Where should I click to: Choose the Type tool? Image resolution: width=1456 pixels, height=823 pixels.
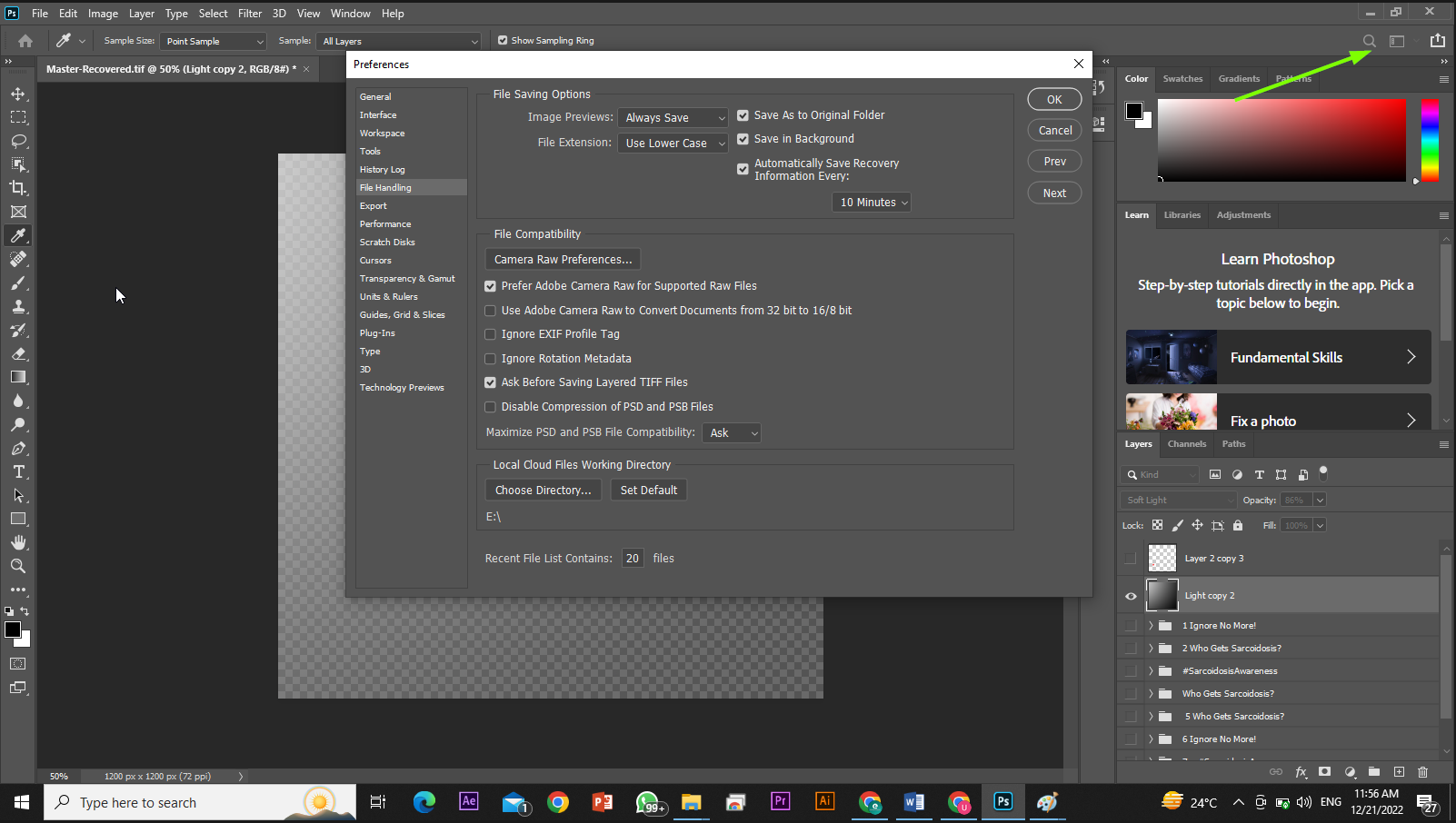18,471
